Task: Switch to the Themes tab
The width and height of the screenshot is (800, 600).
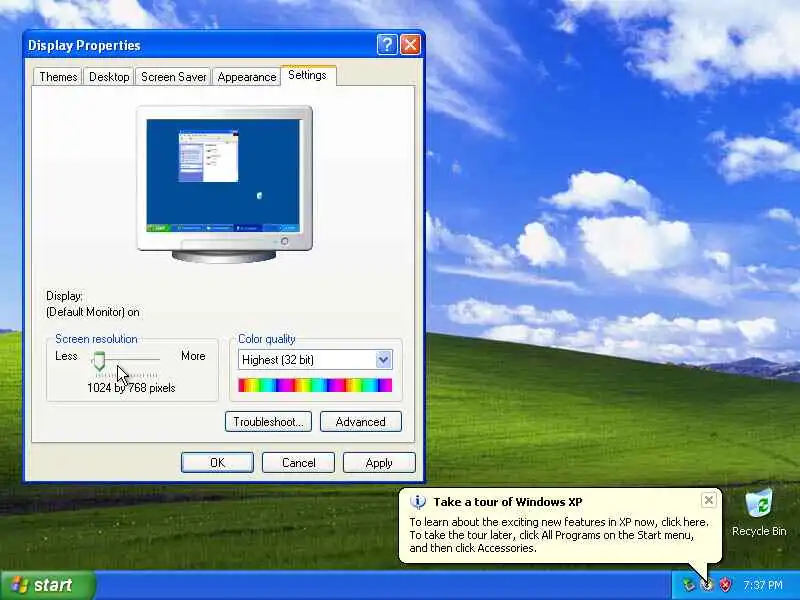Action: click(x=58, y=77)
